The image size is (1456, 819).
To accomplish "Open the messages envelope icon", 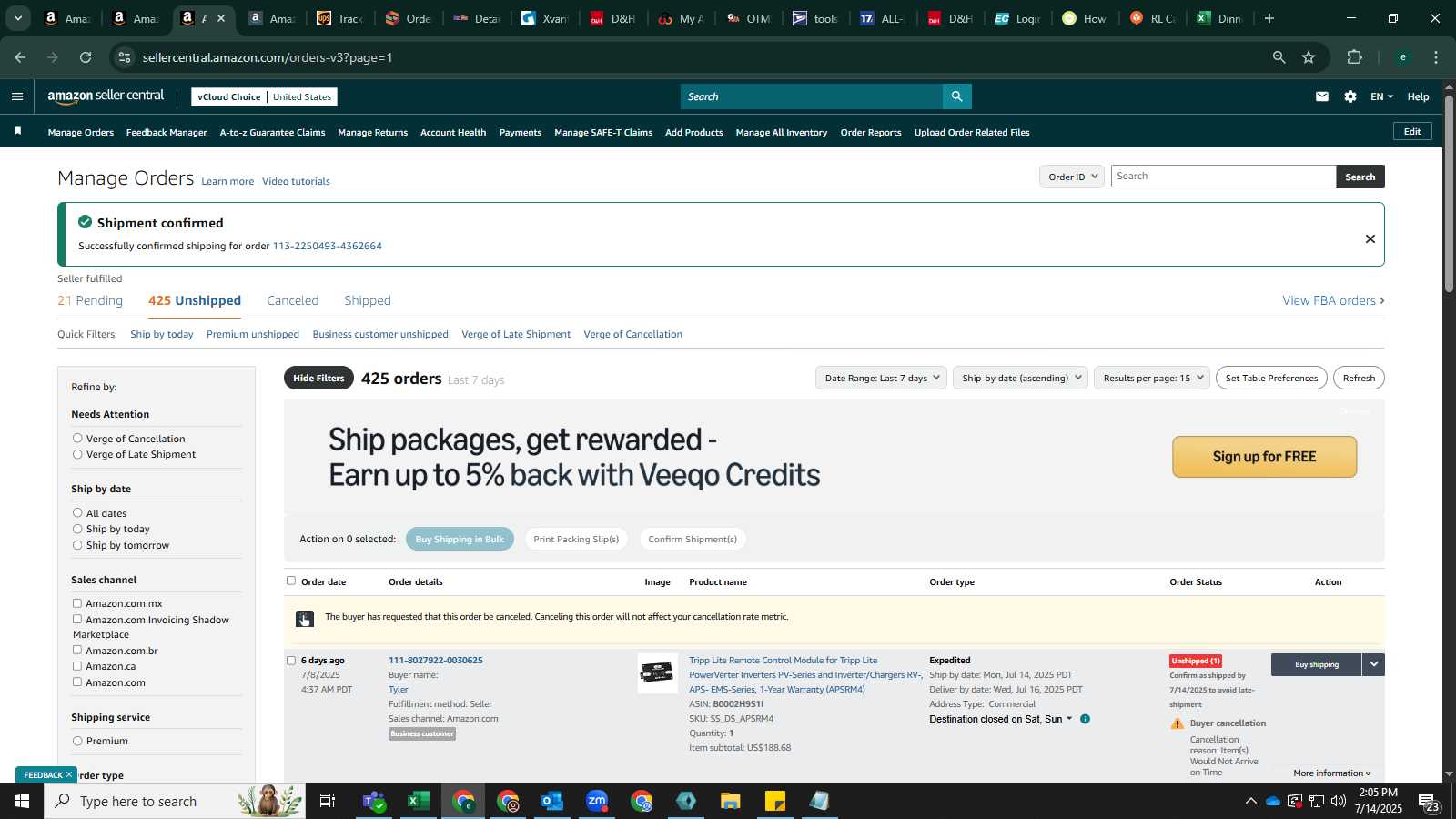I will 1321,96.
